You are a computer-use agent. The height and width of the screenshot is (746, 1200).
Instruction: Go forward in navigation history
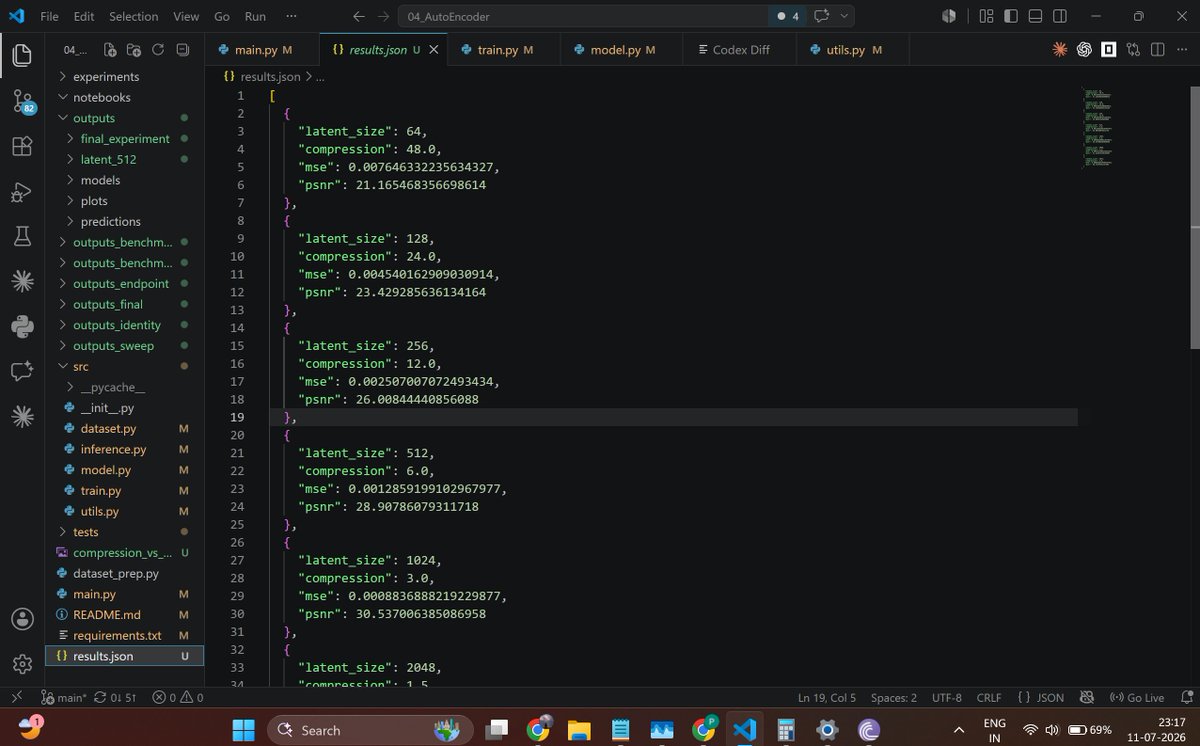point(384,17)
